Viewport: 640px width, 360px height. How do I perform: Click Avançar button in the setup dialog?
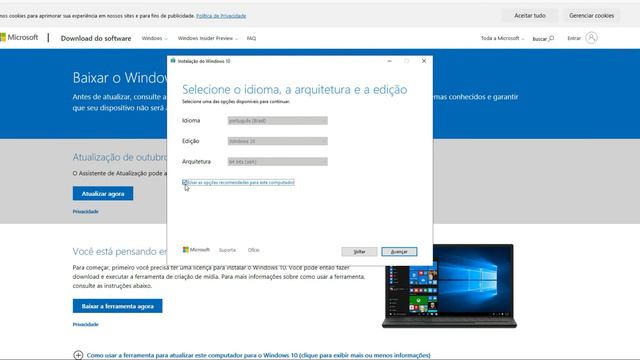point(399,251)
